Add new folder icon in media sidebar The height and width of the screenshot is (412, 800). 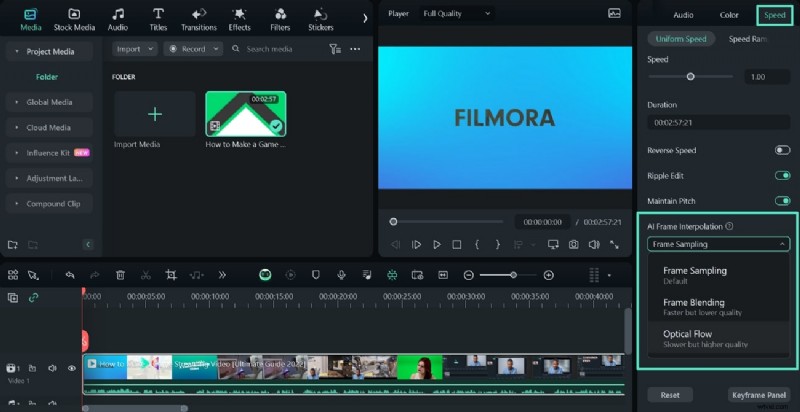point(13,245)
